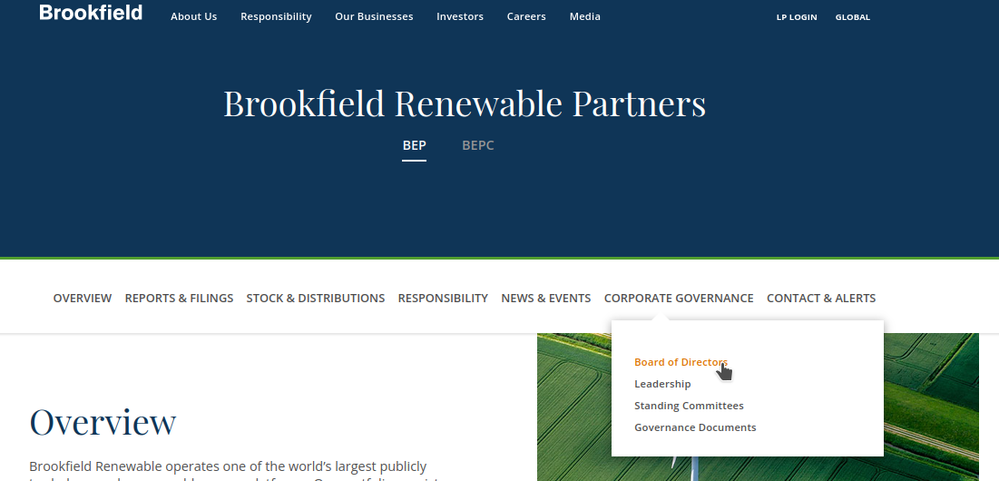Open Standing Committees page
Viewport: 999px width, 481px height.
point(689,405)
